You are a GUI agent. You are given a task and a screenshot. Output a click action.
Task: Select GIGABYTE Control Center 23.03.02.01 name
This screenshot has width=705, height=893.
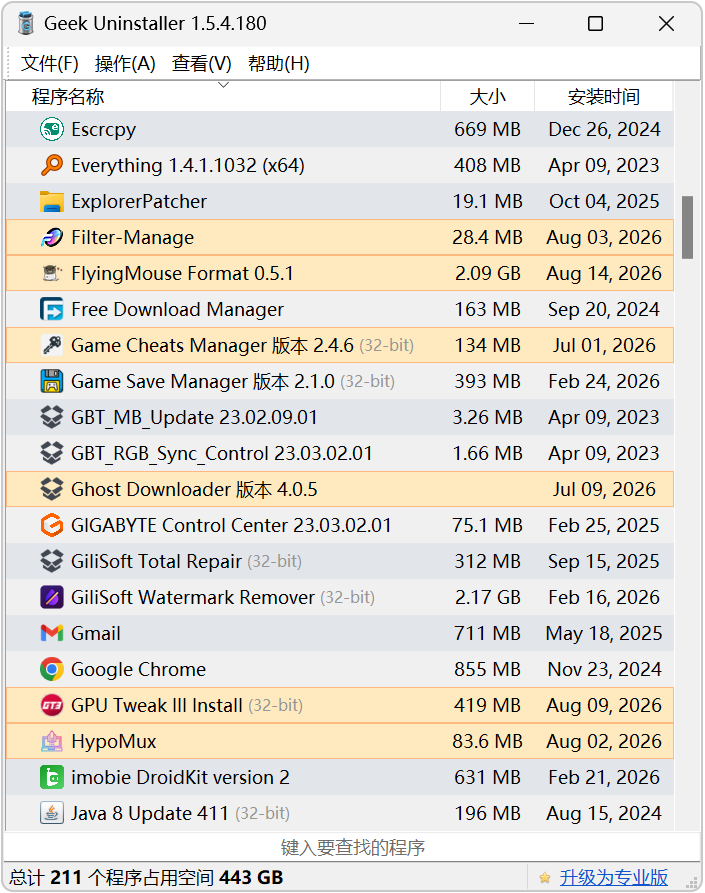(231, 525)
